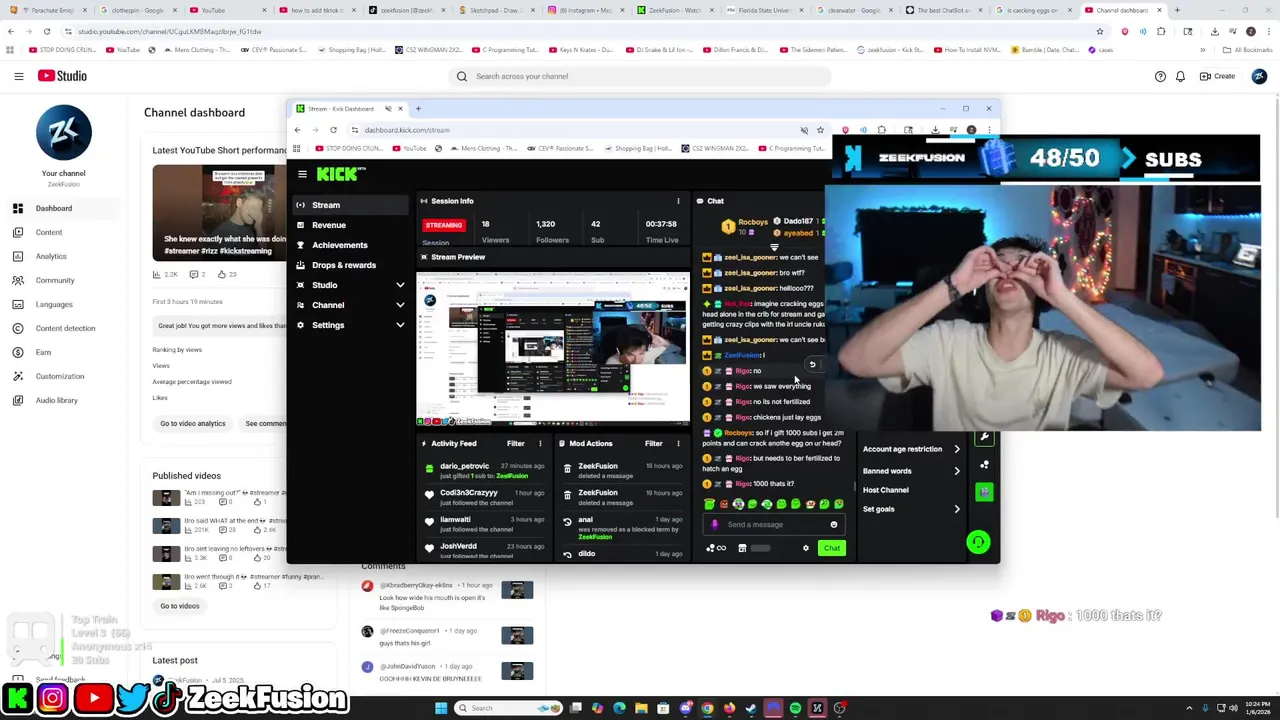The width and height of the screenshot is (1280, 720).
Task: Send message with green Chat button
Action: click(832, 548)
